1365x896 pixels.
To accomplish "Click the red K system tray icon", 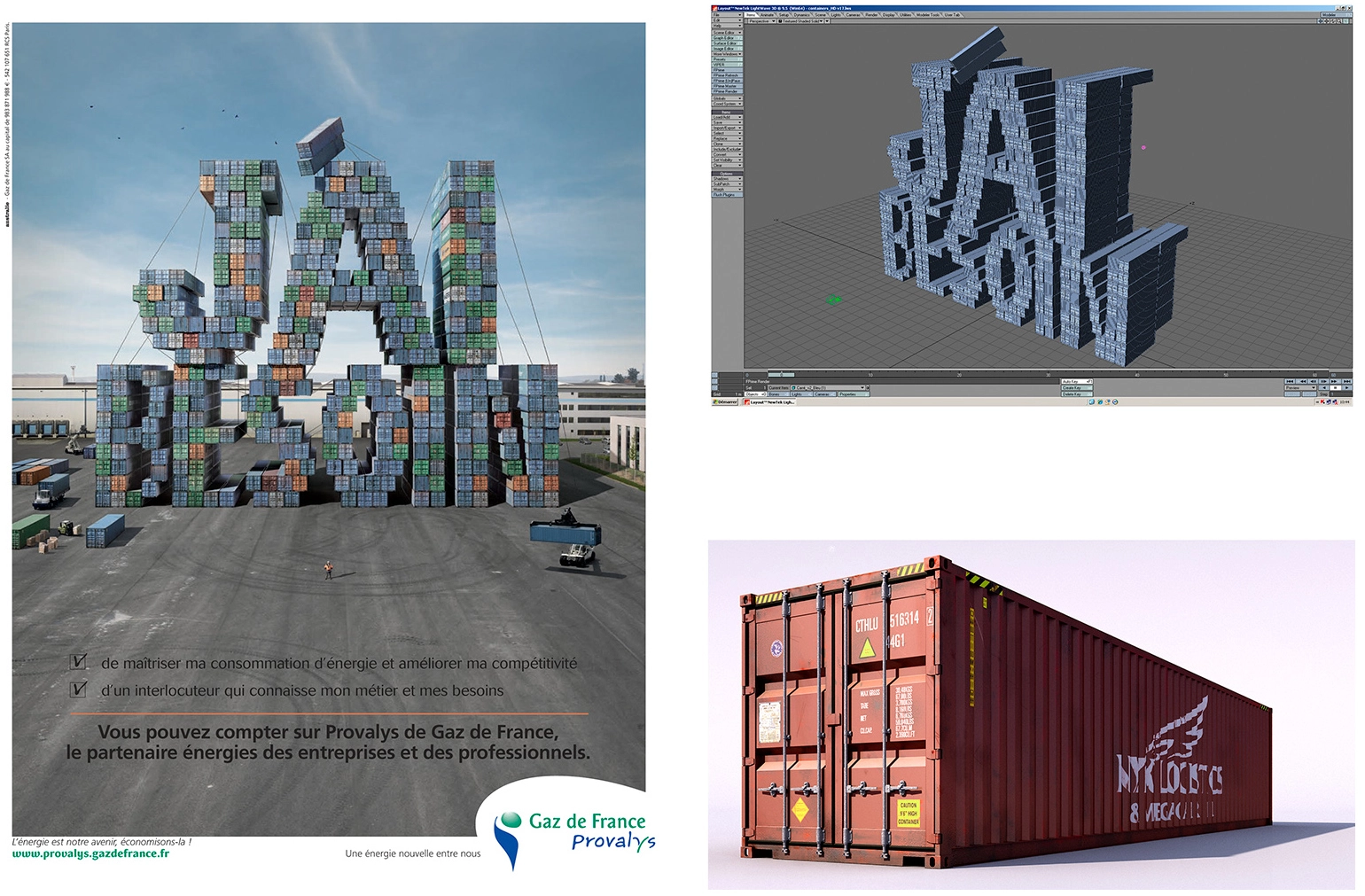I will click(1322, 401).
